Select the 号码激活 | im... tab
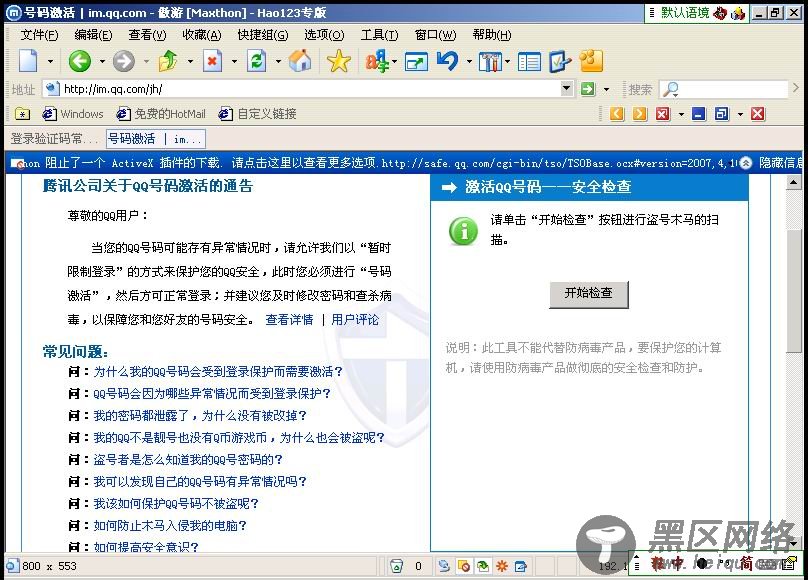The width and height of the screenshot is (808, 580). pos(156,139)
